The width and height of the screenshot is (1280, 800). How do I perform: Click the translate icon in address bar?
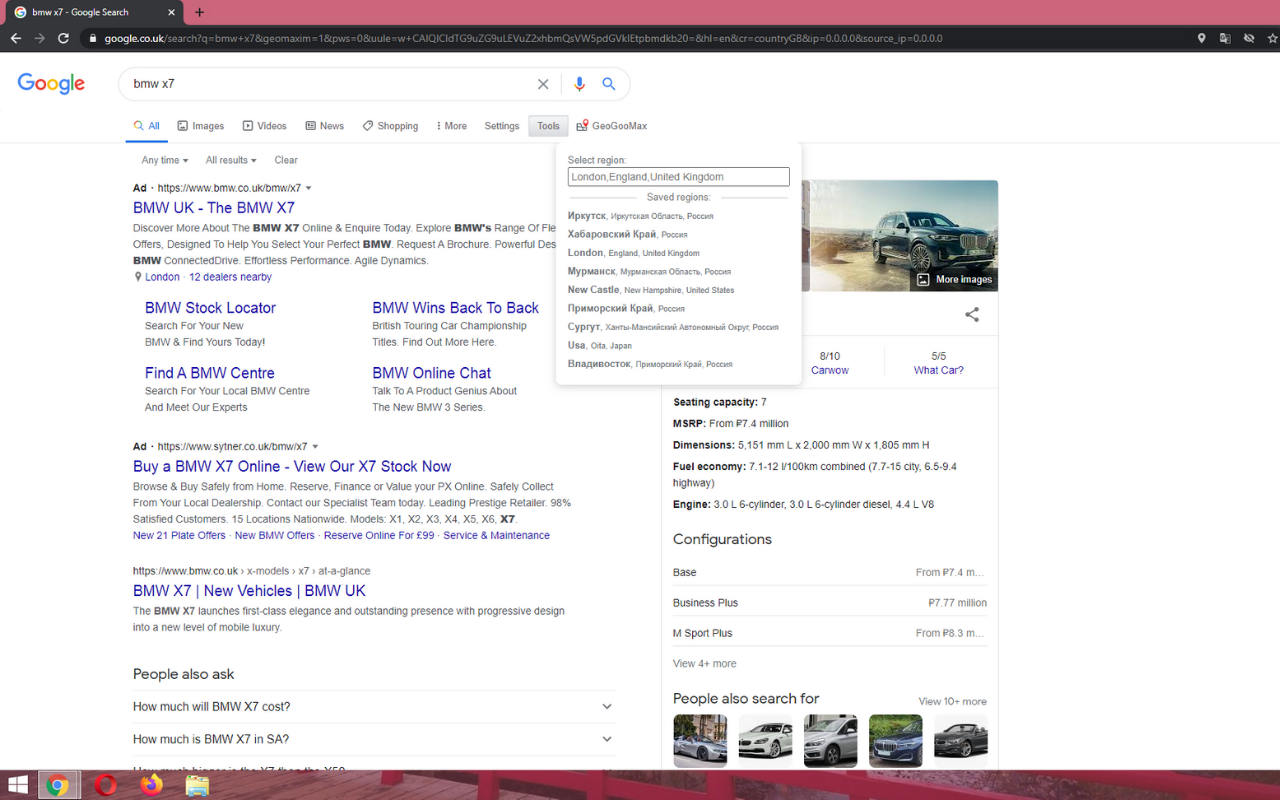click(1225, 38)
